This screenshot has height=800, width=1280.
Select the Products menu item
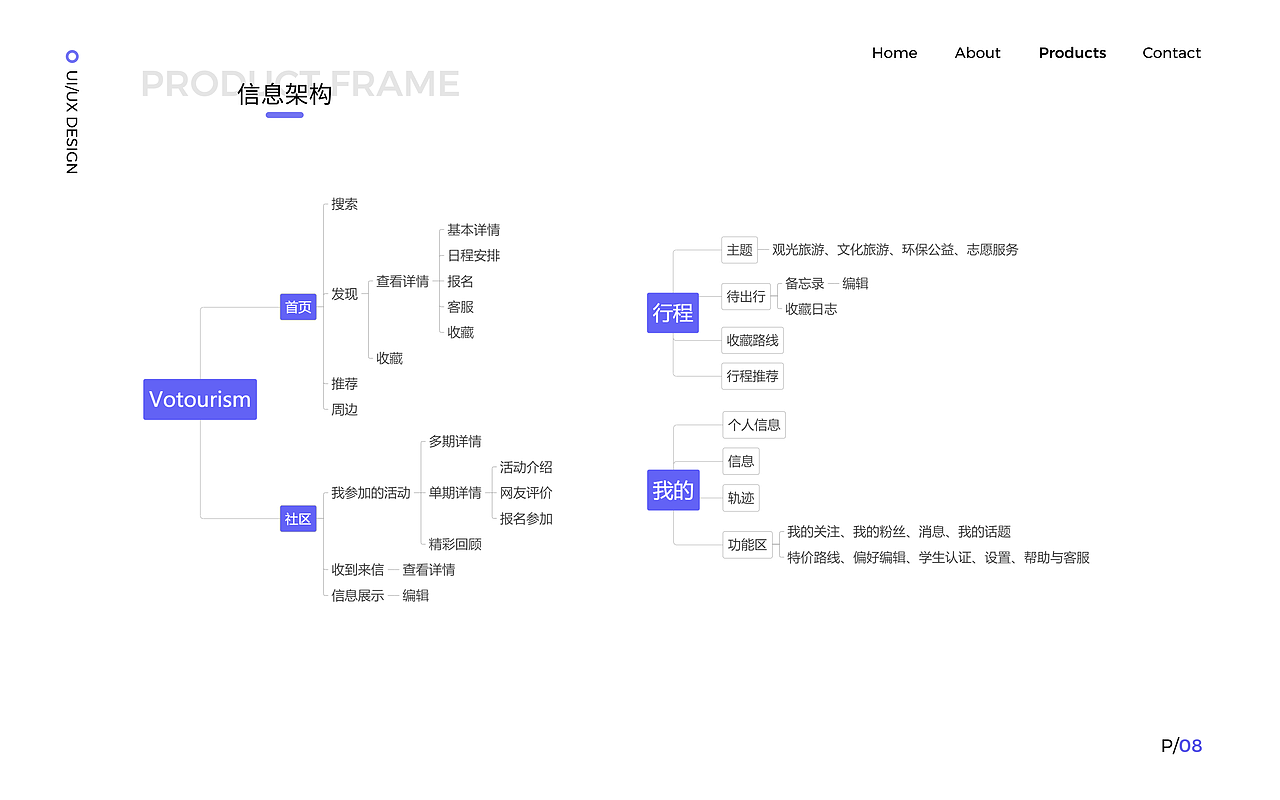(1072, 53)
